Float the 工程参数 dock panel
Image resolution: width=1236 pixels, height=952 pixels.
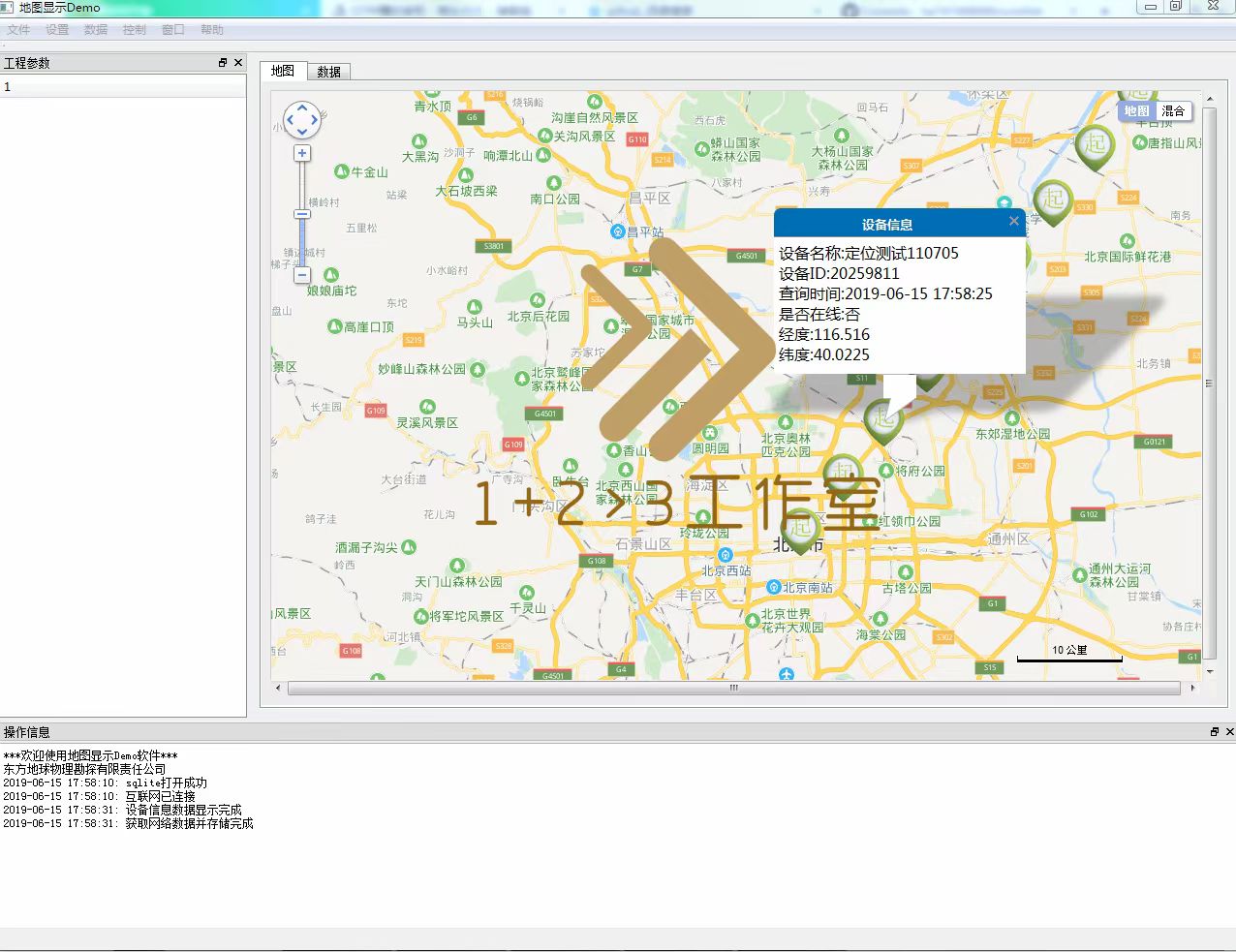point(223,62)
